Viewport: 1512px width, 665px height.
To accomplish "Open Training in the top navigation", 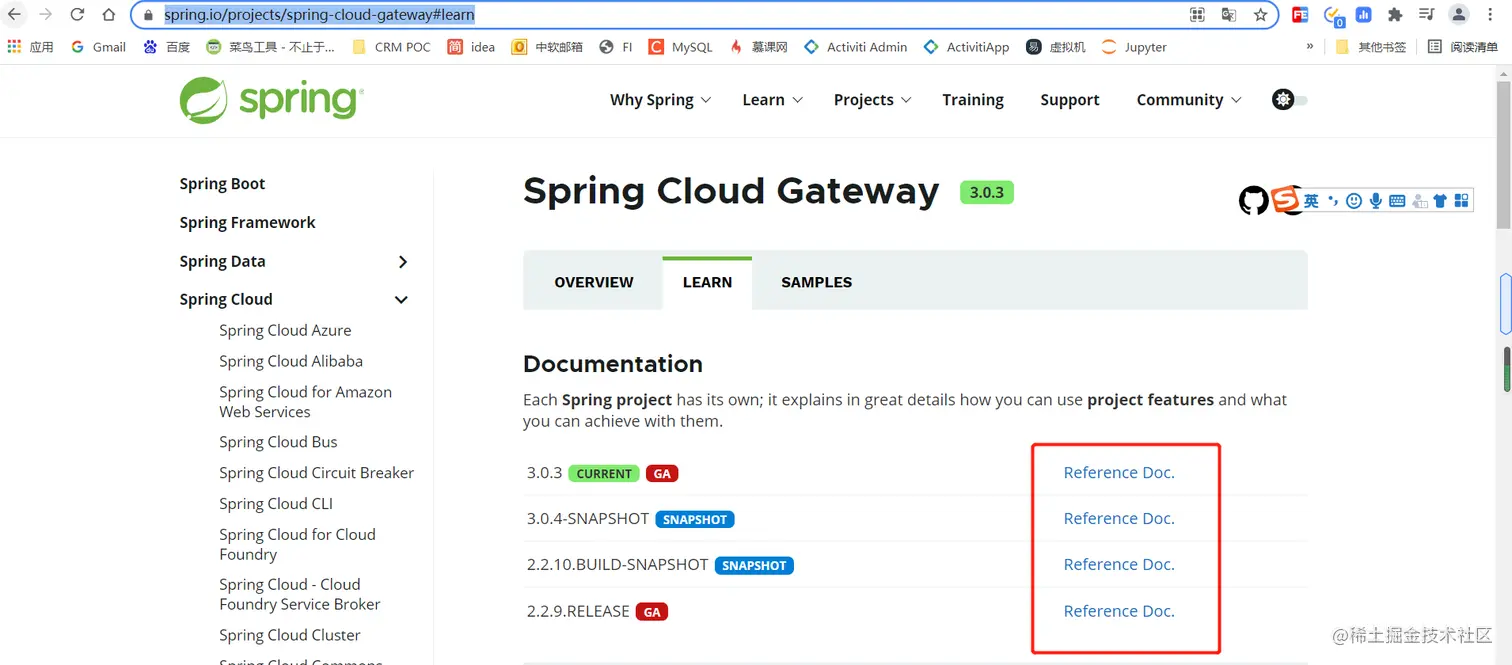I will pyautogui.click(x=973, y=100).
